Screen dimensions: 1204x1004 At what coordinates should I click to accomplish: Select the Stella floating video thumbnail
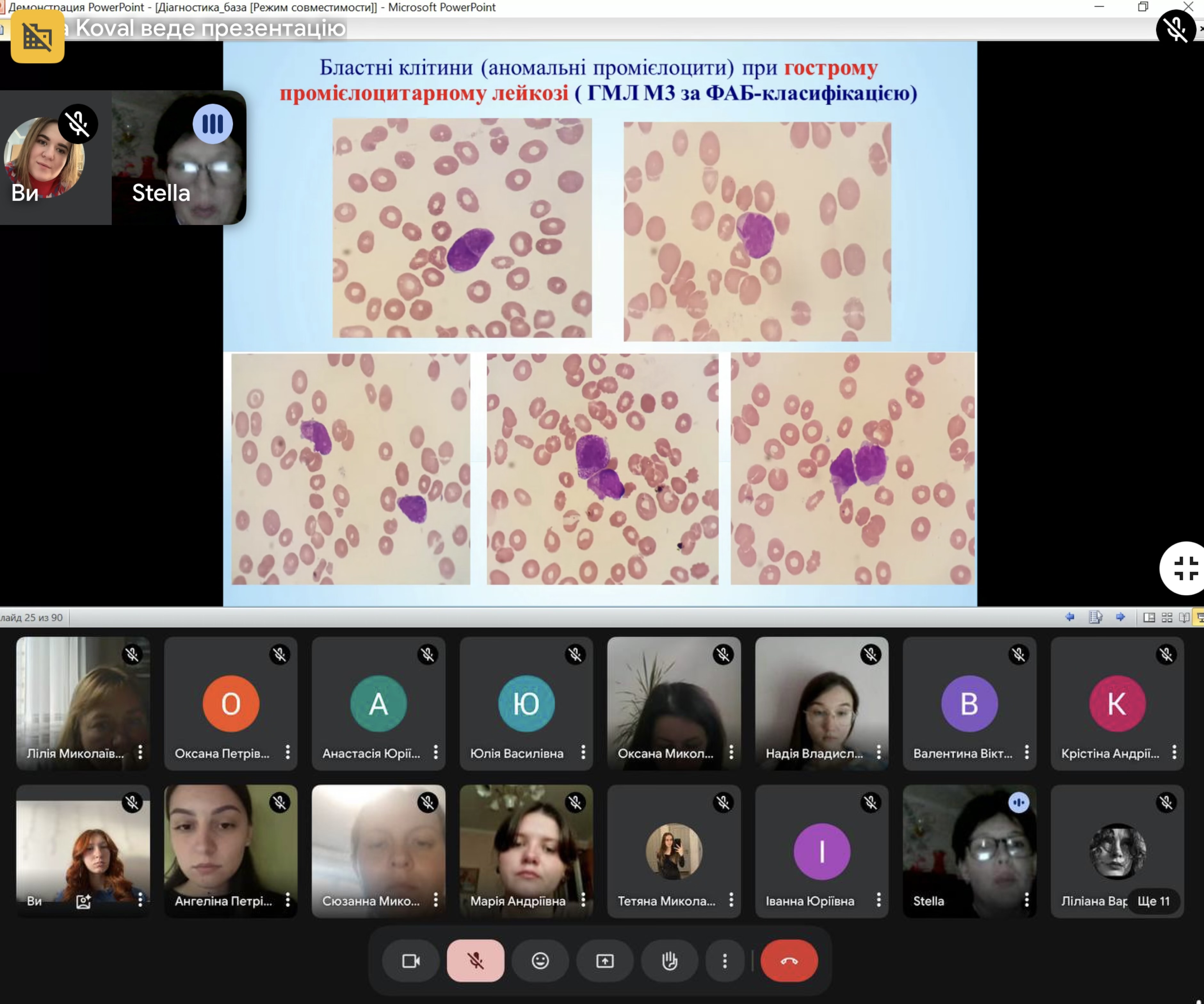(x=179, y=158)
